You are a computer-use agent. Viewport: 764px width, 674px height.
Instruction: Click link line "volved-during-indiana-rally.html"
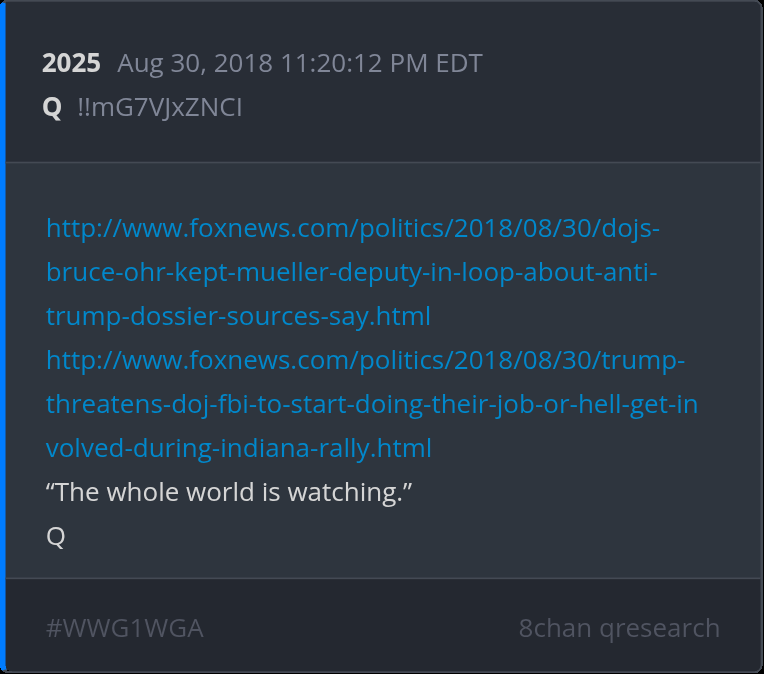(239, 448)
